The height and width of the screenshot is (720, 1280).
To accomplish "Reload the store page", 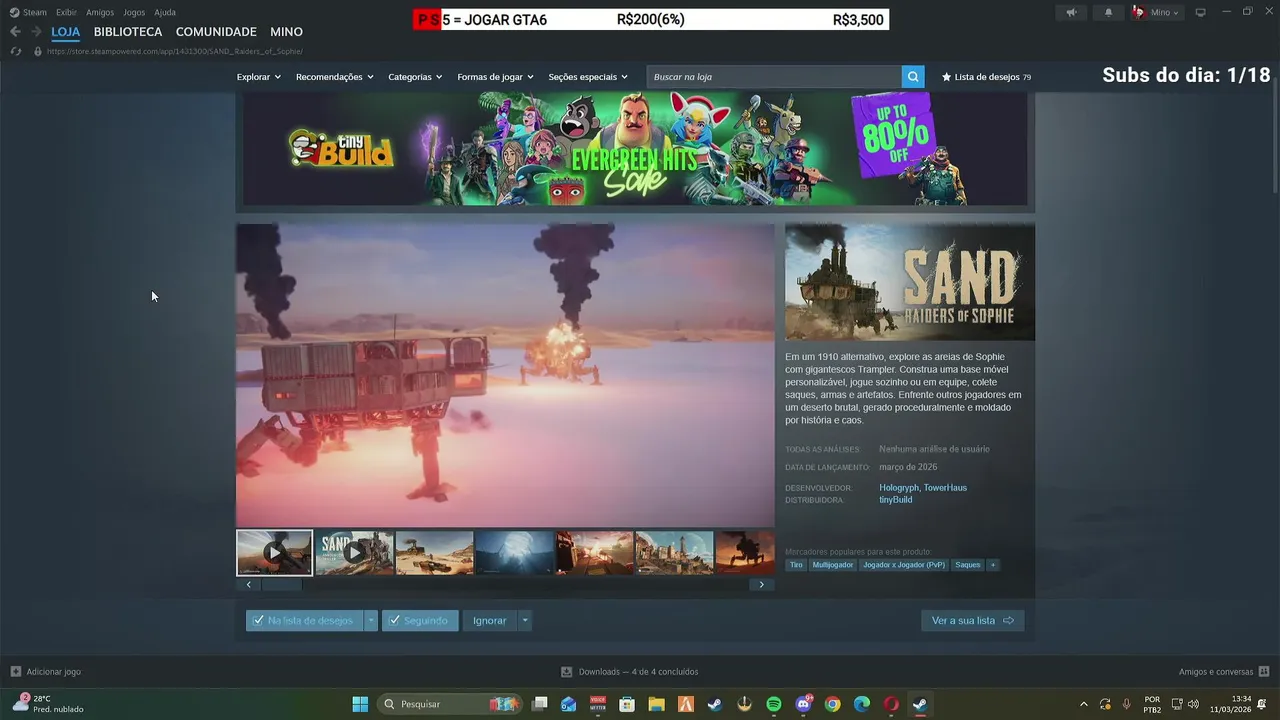I will tap(15, 51).
